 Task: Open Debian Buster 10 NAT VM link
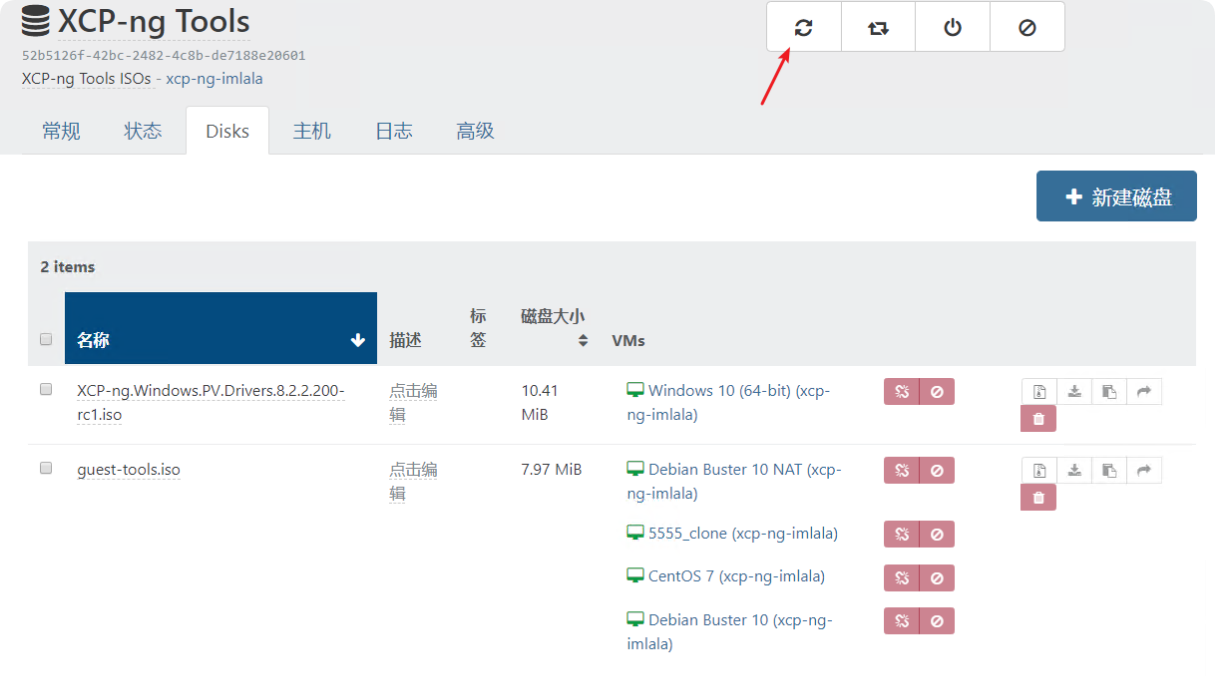[x=734, y=481]
